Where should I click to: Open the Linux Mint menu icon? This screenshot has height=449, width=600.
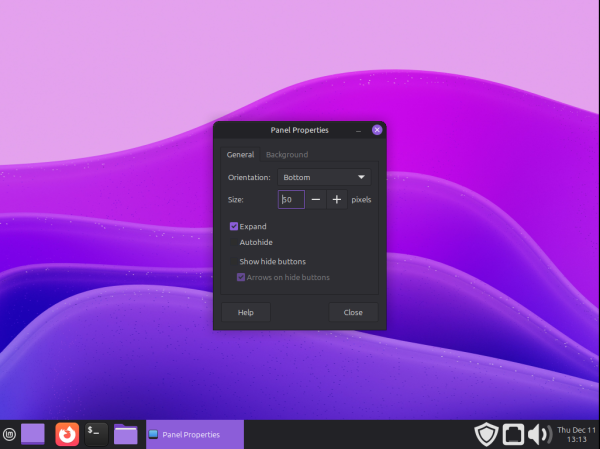[x=9, y=434]
